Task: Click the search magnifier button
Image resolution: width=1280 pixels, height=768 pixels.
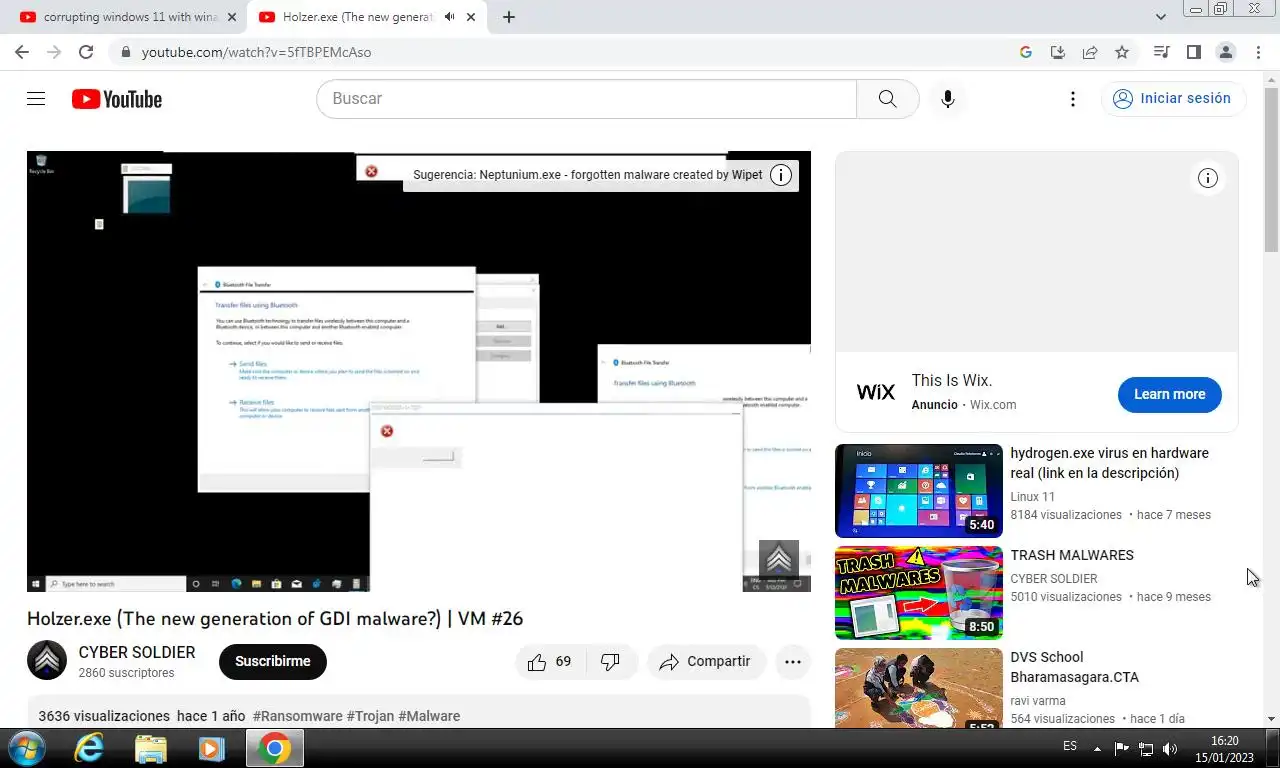Action: (x=887, y=99)
